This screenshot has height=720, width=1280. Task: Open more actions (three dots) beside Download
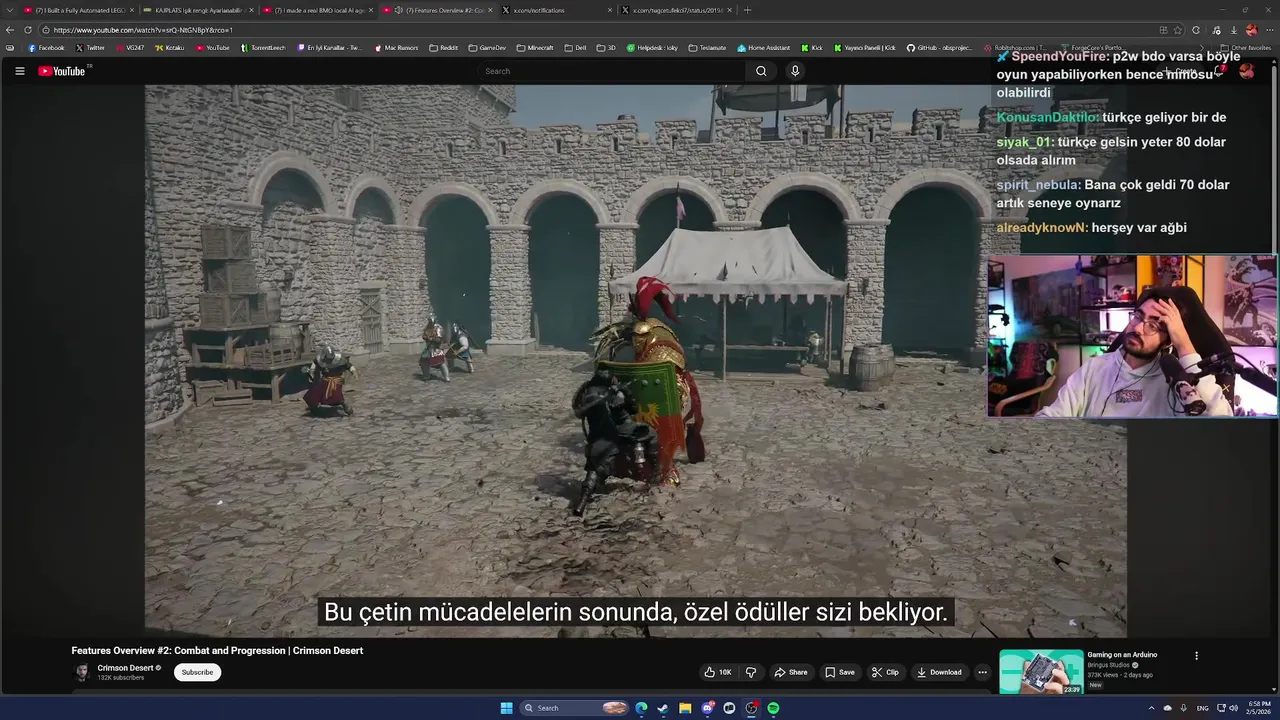tap(982, 672)
